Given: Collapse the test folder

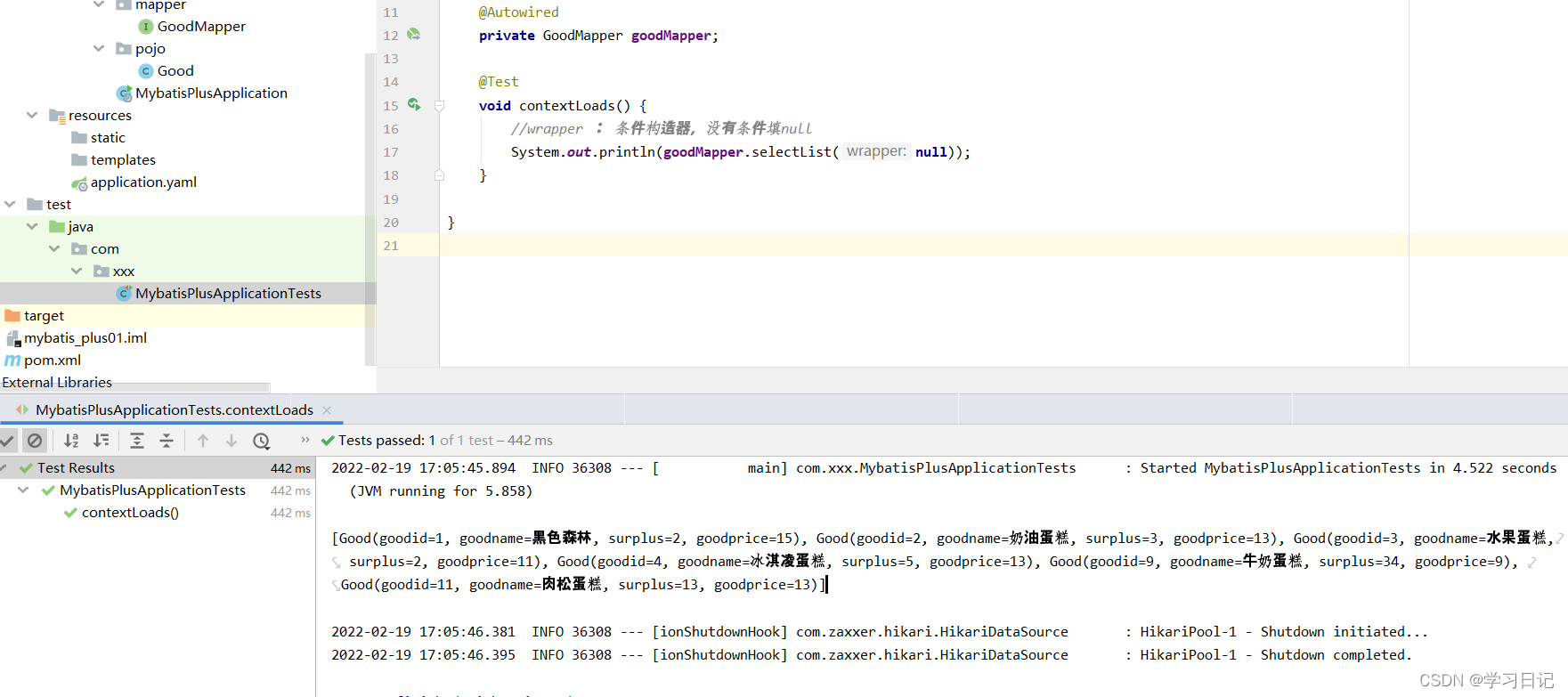Looking at the screenshot, I should point(10,204).
